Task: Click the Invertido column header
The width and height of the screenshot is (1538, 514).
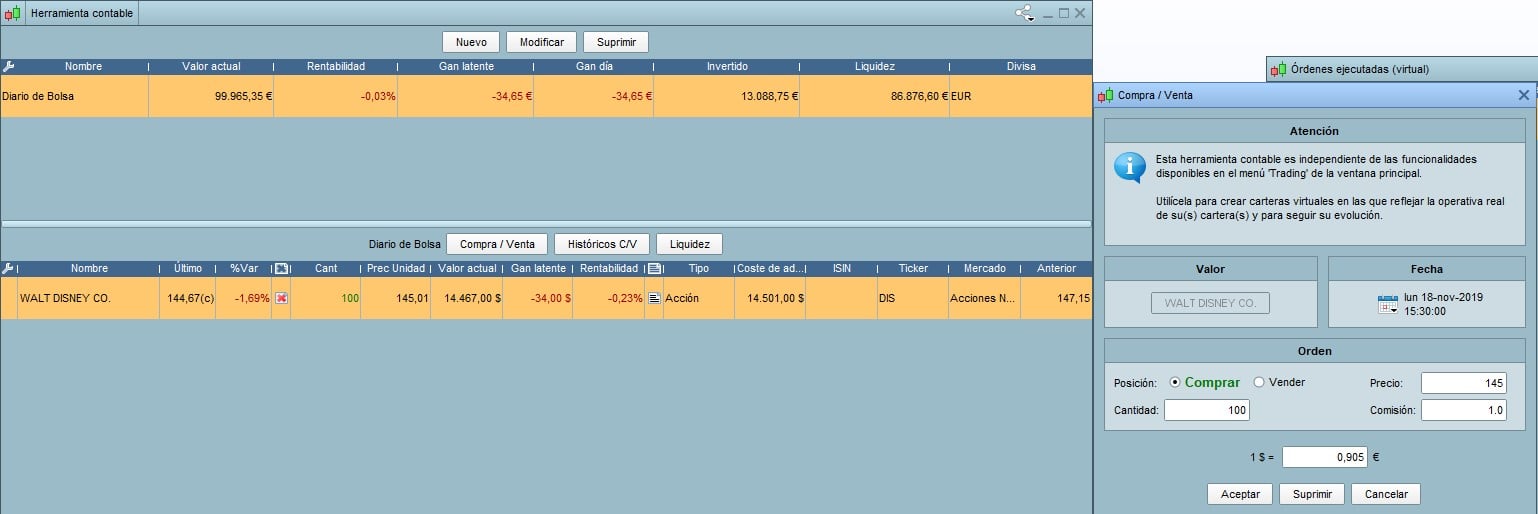Action: (x=727, y=67)
